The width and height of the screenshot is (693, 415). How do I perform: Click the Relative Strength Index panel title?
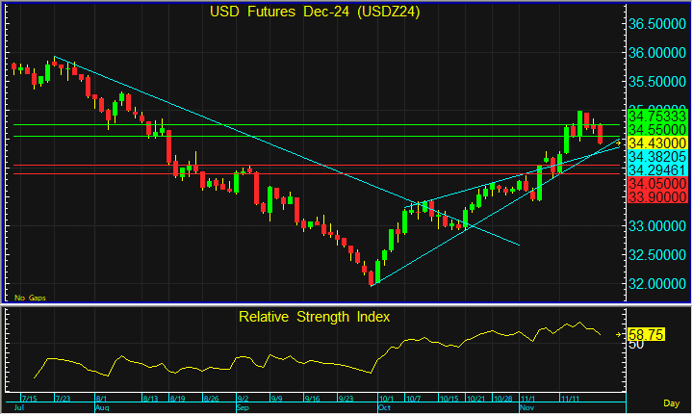pyautogui.click(x=314, y=317)
